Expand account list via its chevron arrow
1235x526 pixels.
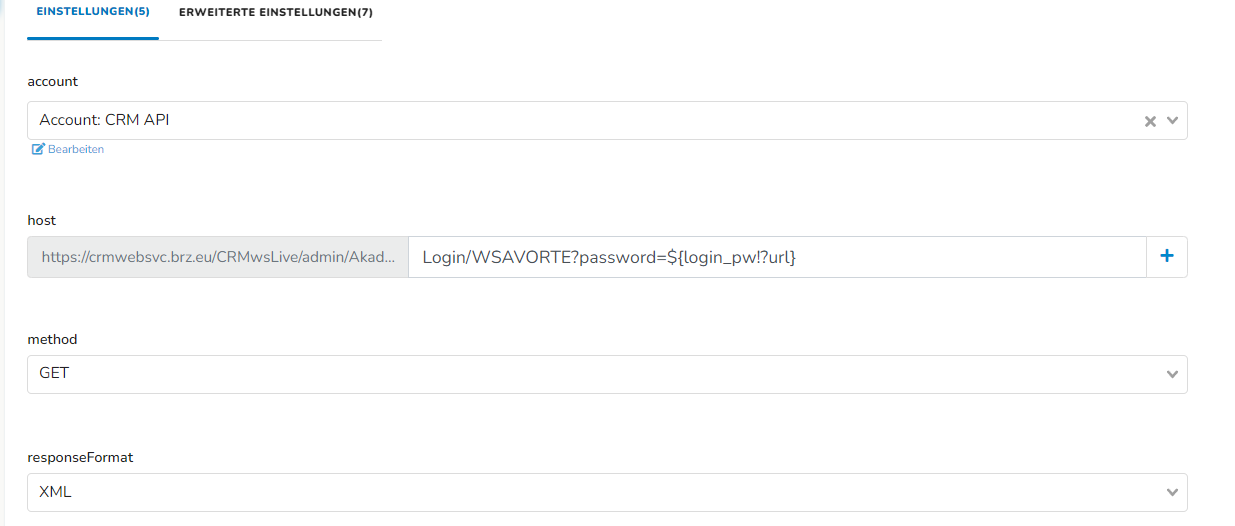(x=1173, y=121)
